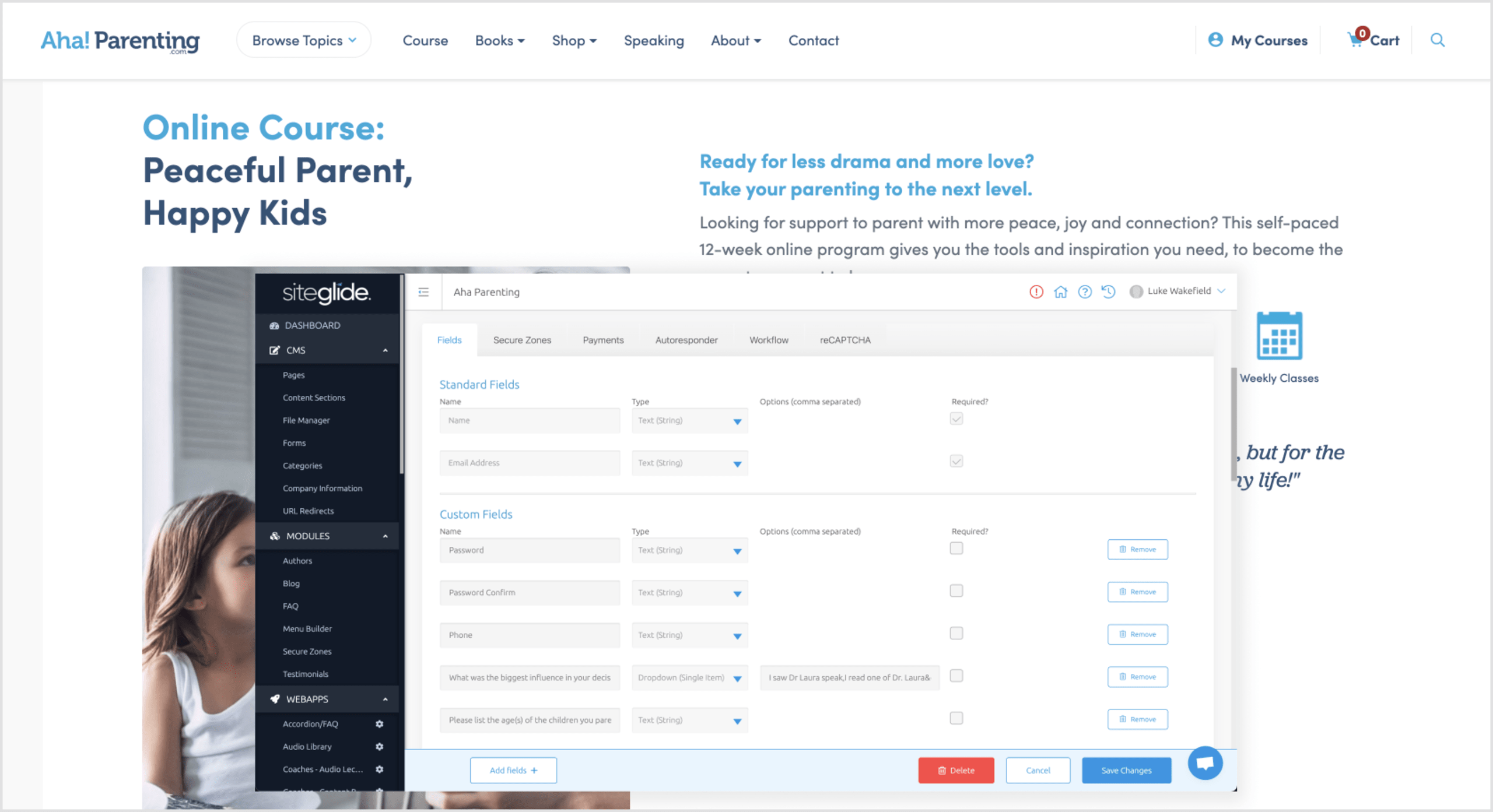This screenshot has height=812, width=1493.
Task: Switch to the Payments tab
Action: [x=603, y=340]
